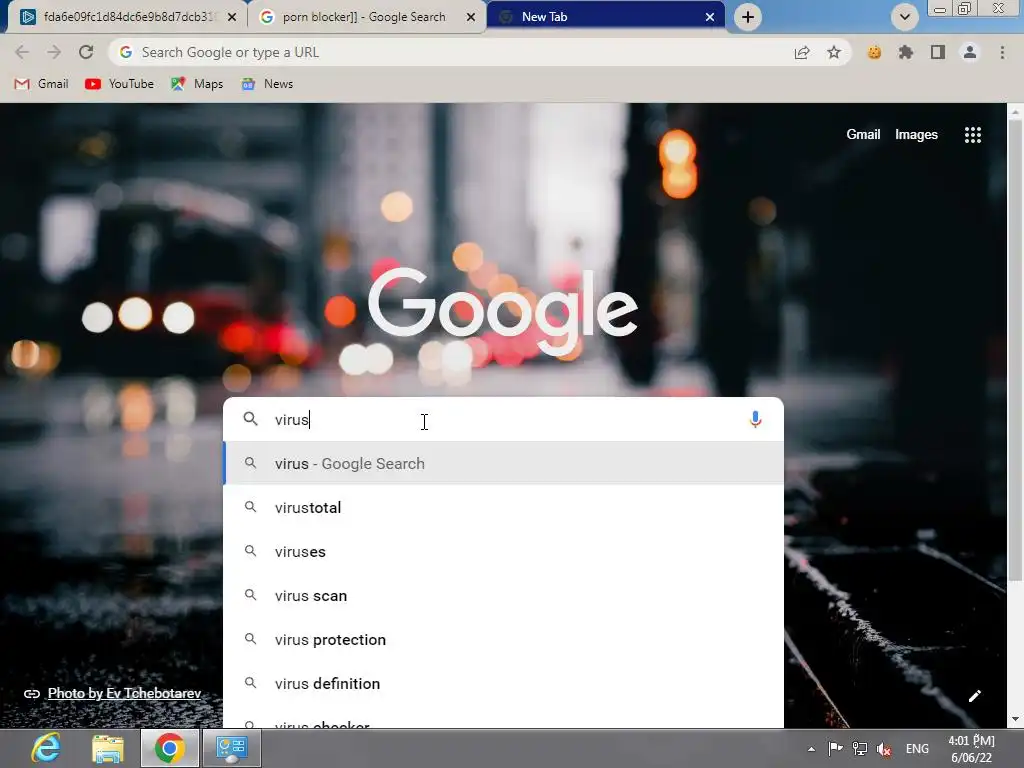Open the network tray icon
Image resolution: width=1024 pixels, height=768 pixels.
point(860,749)
